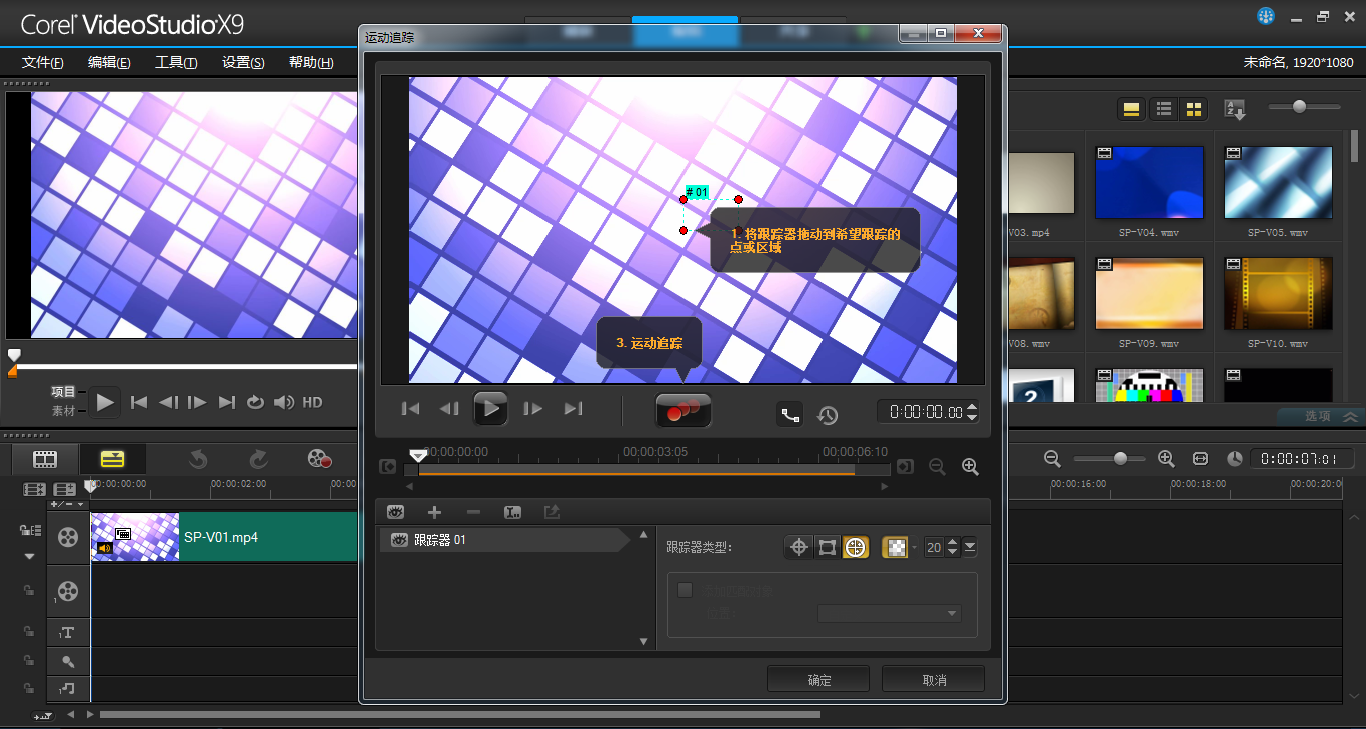Select the point tracker type icon
Screen dimensions: 1366x729
pos(798,547)
